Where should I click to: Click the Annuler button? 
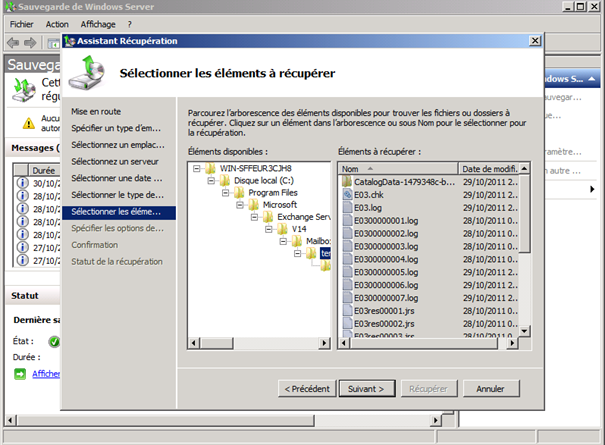pos(491,389)
